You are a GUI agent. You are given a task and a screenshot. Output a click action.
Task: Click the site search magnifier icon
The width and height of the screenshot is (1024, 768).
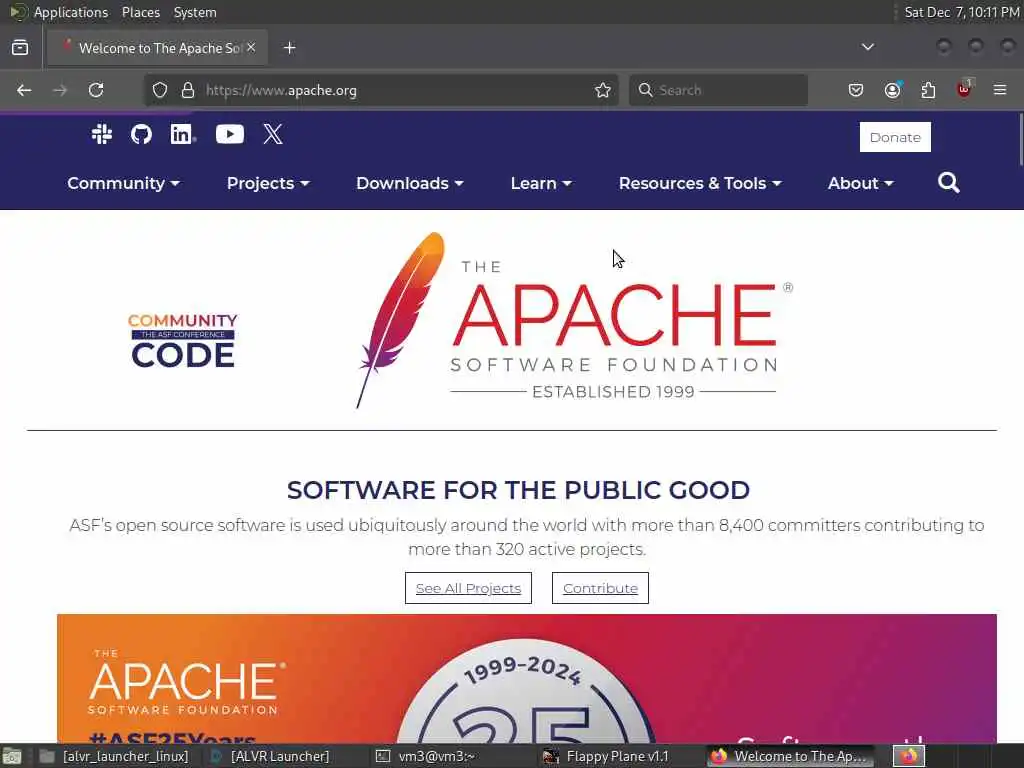pyautogui.click(x=948, y=183)
